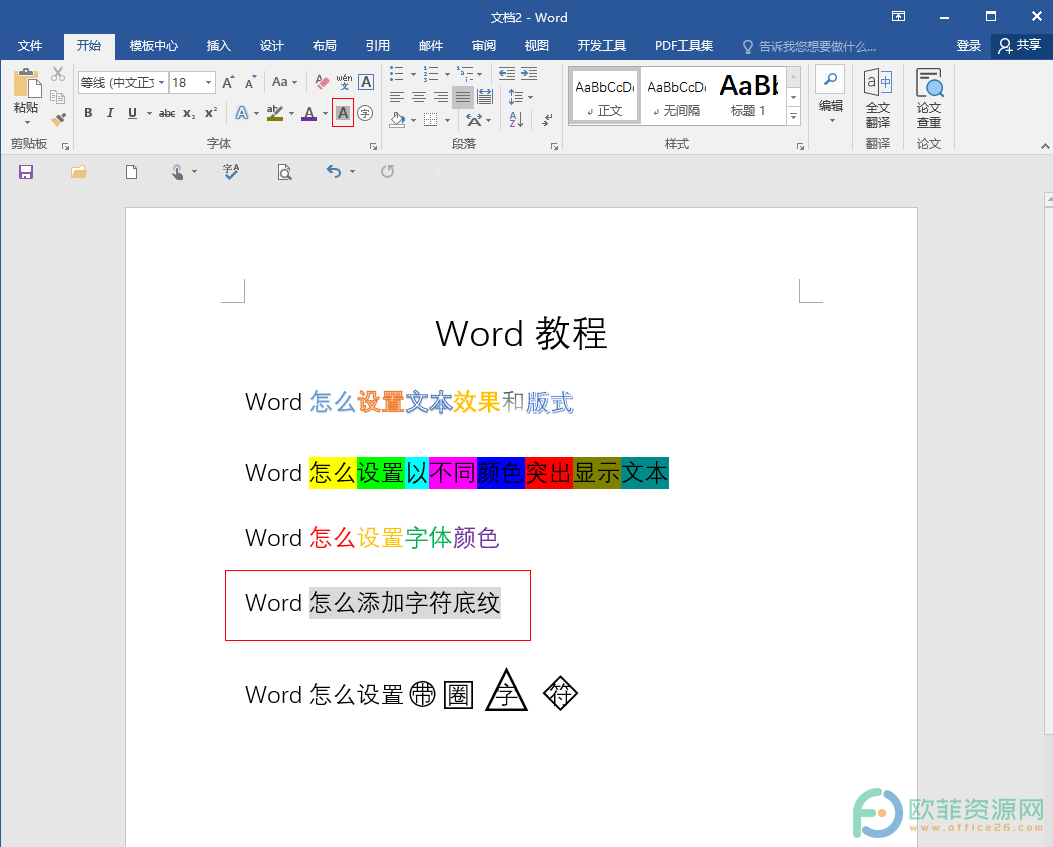The height and width of the screenshot is (847, 1053).
Task: Open the Font dialog launcher
Action: (x=373, y=146)
